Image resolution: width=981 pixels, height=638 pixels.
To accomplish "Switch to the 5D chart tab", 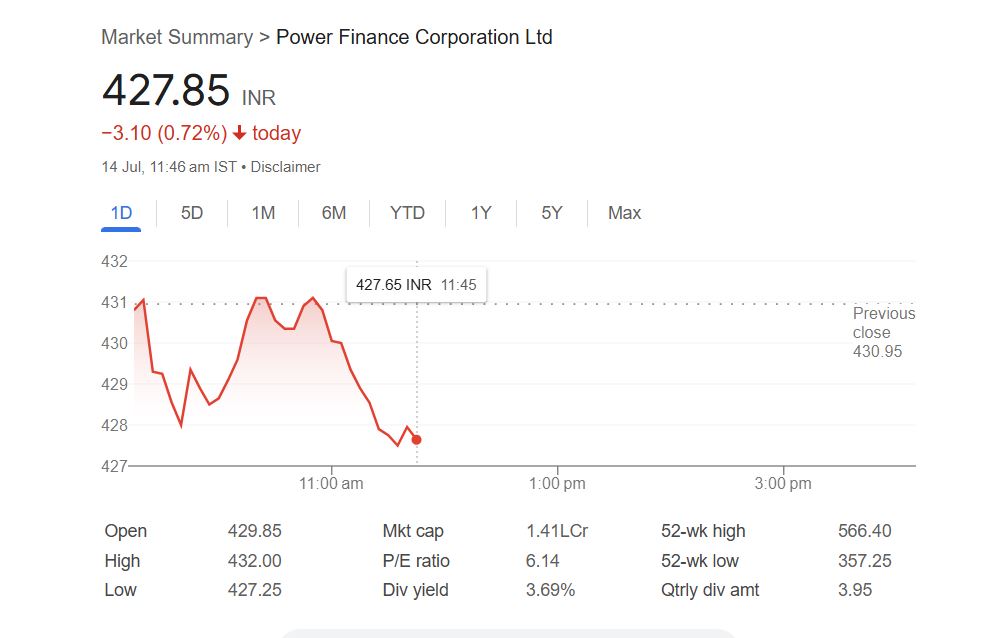I will [192, 213].
